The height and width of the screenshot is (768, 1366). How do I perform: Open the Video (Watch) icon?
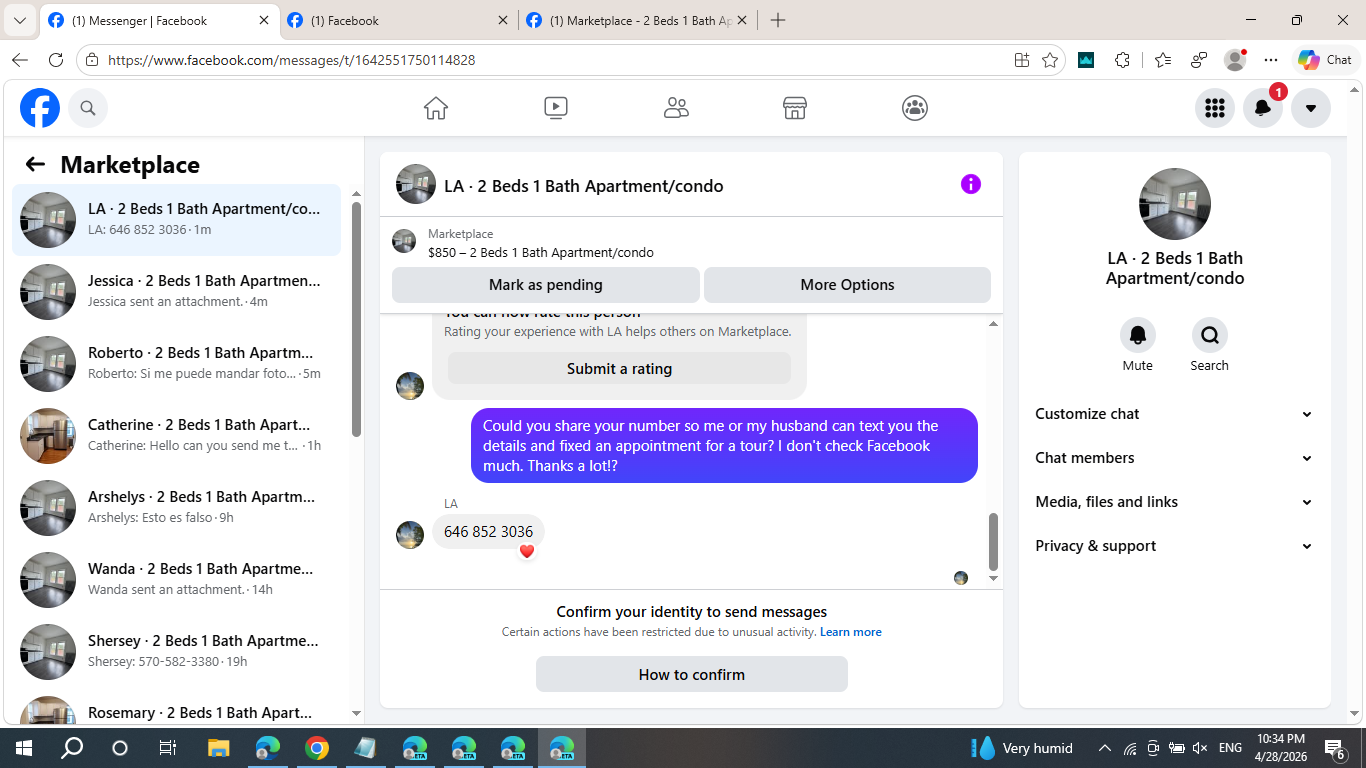coord(556,108)
